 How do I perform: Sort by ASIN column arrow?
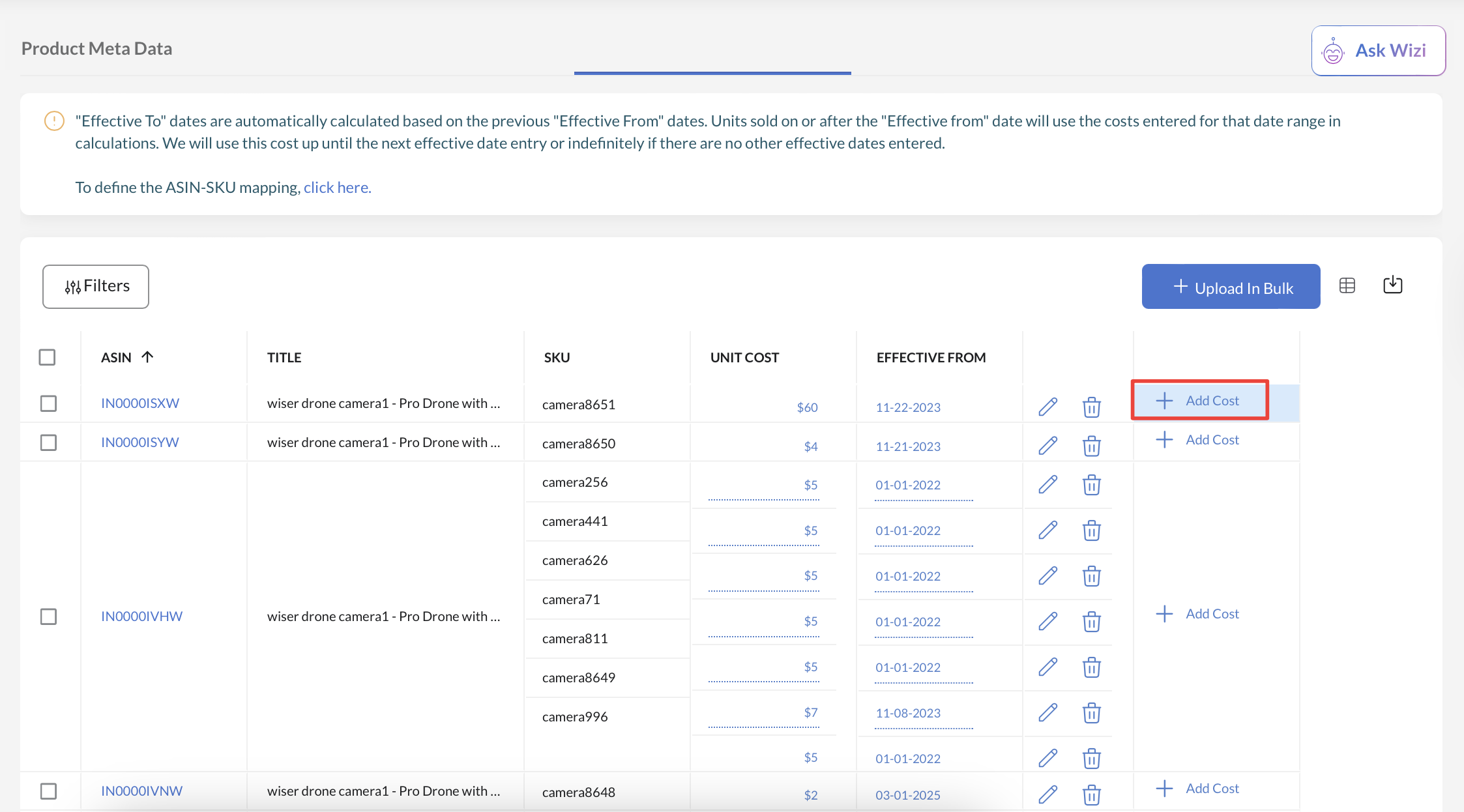[x=147, y=356]
